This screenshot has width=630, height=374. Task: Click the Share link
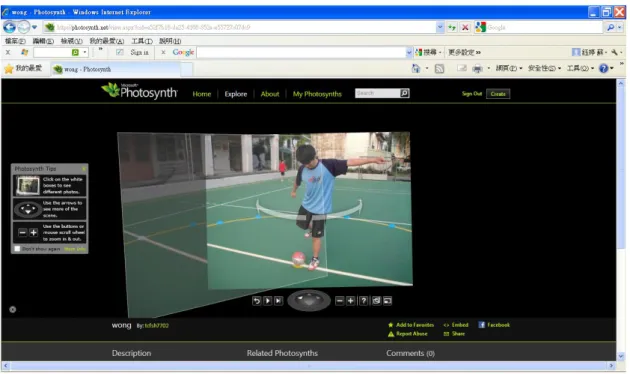(454, 333)
